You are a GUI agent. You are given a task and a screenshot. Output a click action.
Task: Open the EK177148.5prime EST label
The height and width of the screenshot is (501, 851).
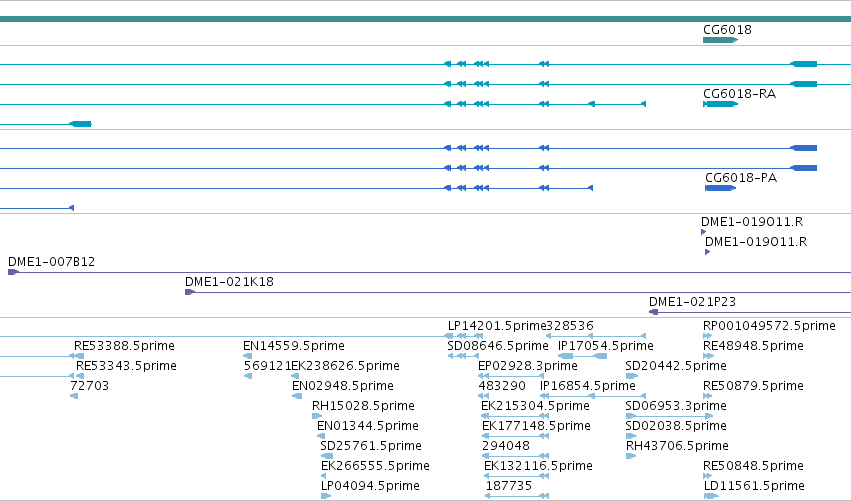tap(536, 426)
